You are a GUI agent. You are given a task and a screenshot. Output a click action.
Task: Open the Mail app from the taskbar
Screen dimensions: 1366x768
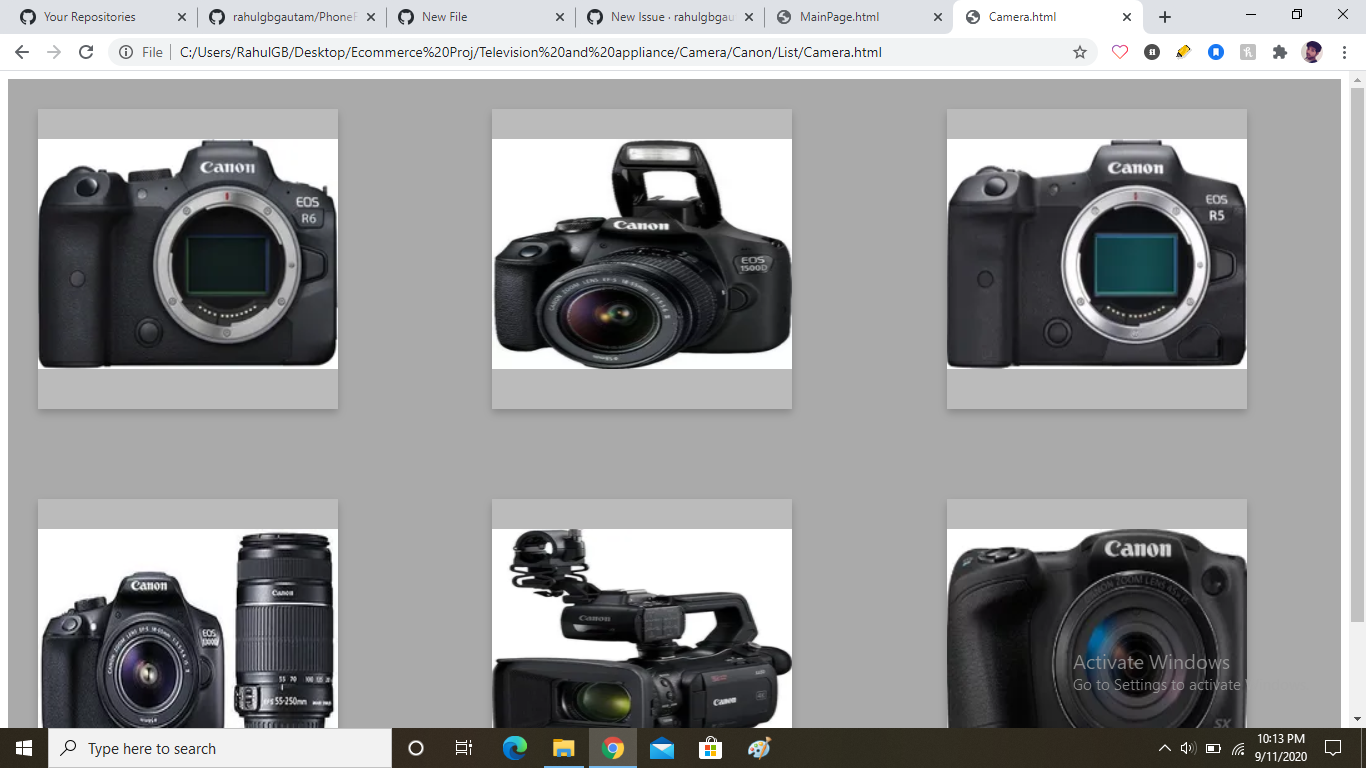tap(662, 748)
